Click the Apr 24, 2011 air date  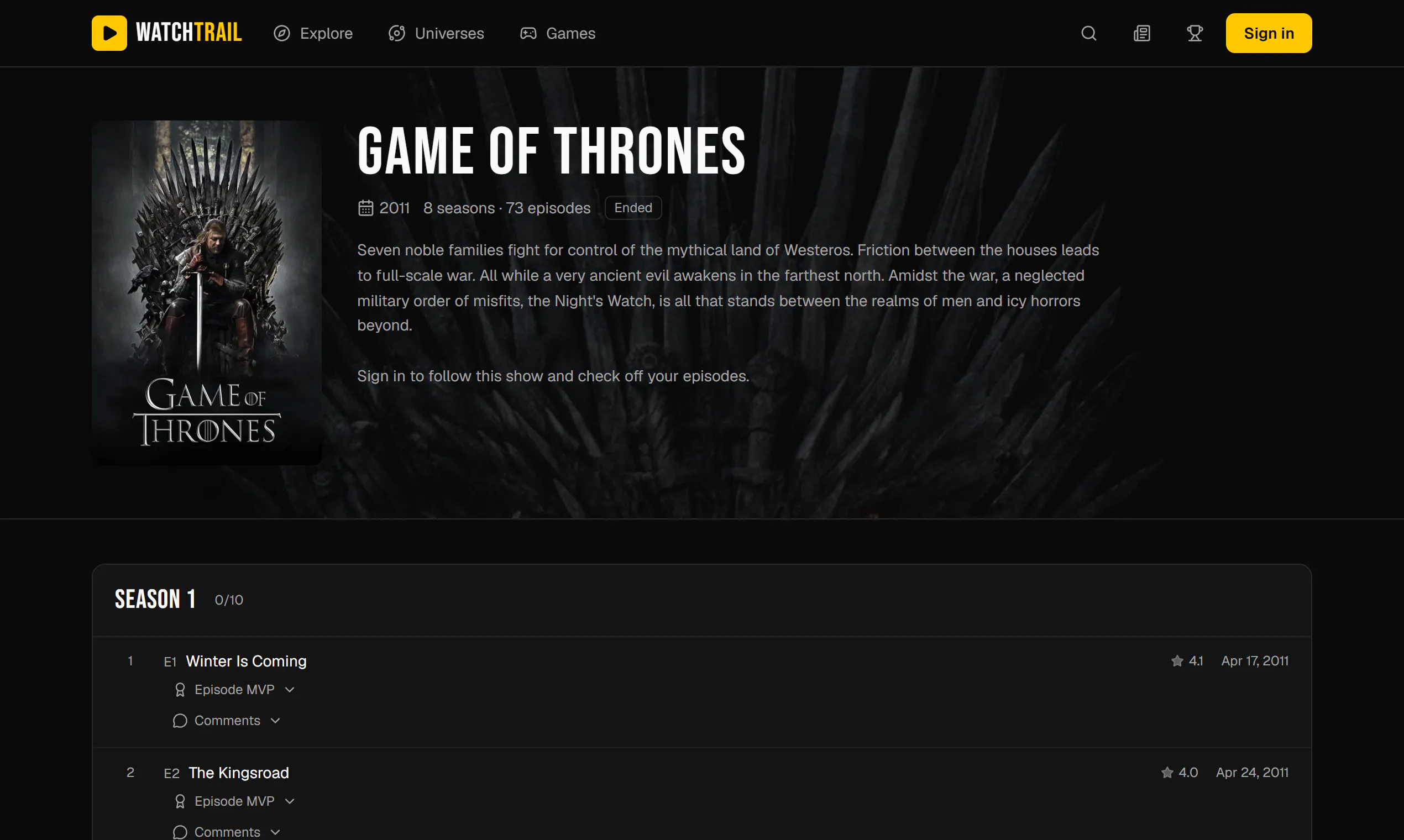pyautogui.click(x=1251, y=772)
